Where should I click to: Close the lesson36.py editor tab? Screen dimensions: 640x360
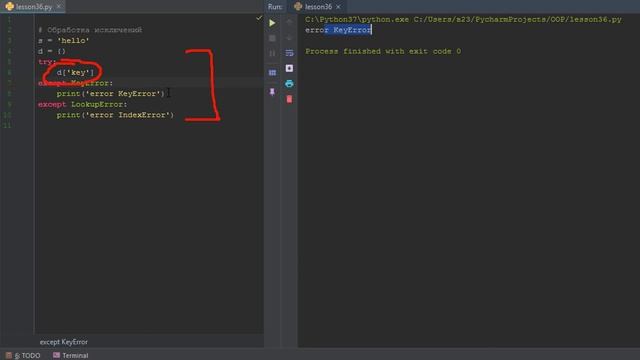tap(59, 7)
